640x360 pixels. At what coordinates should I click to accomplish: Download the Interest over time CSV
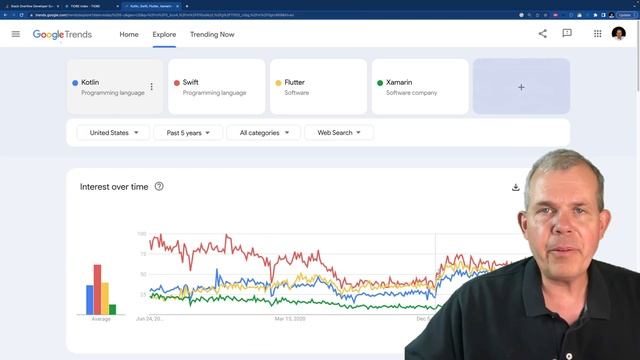[516, 187]
